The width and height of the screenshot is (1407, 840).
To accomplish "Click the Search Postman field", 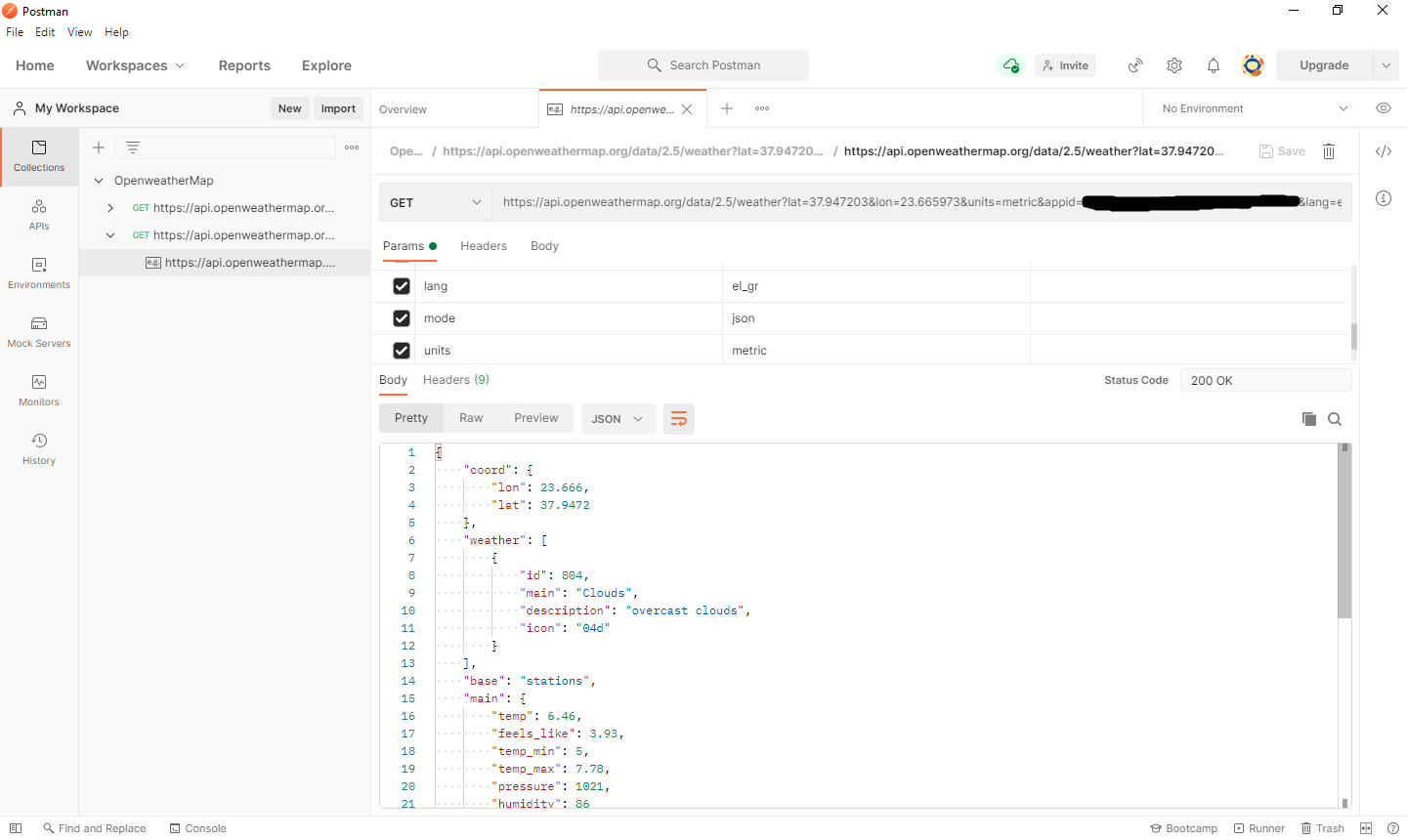I will tap(703, 65).
